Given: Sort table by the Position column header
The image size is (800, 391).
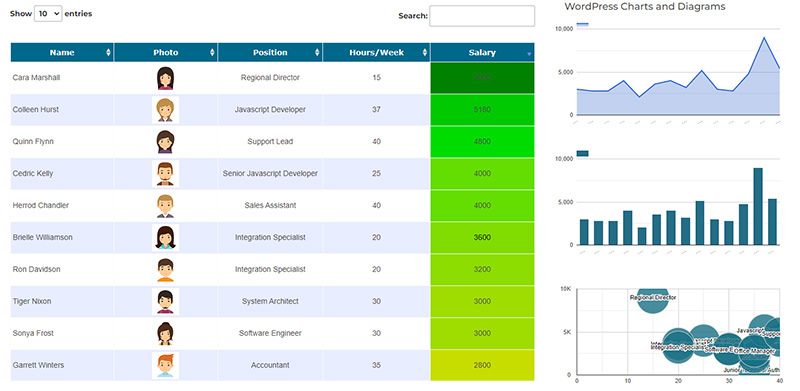Looking at the screenshot, I should click(x=270, y=53).
